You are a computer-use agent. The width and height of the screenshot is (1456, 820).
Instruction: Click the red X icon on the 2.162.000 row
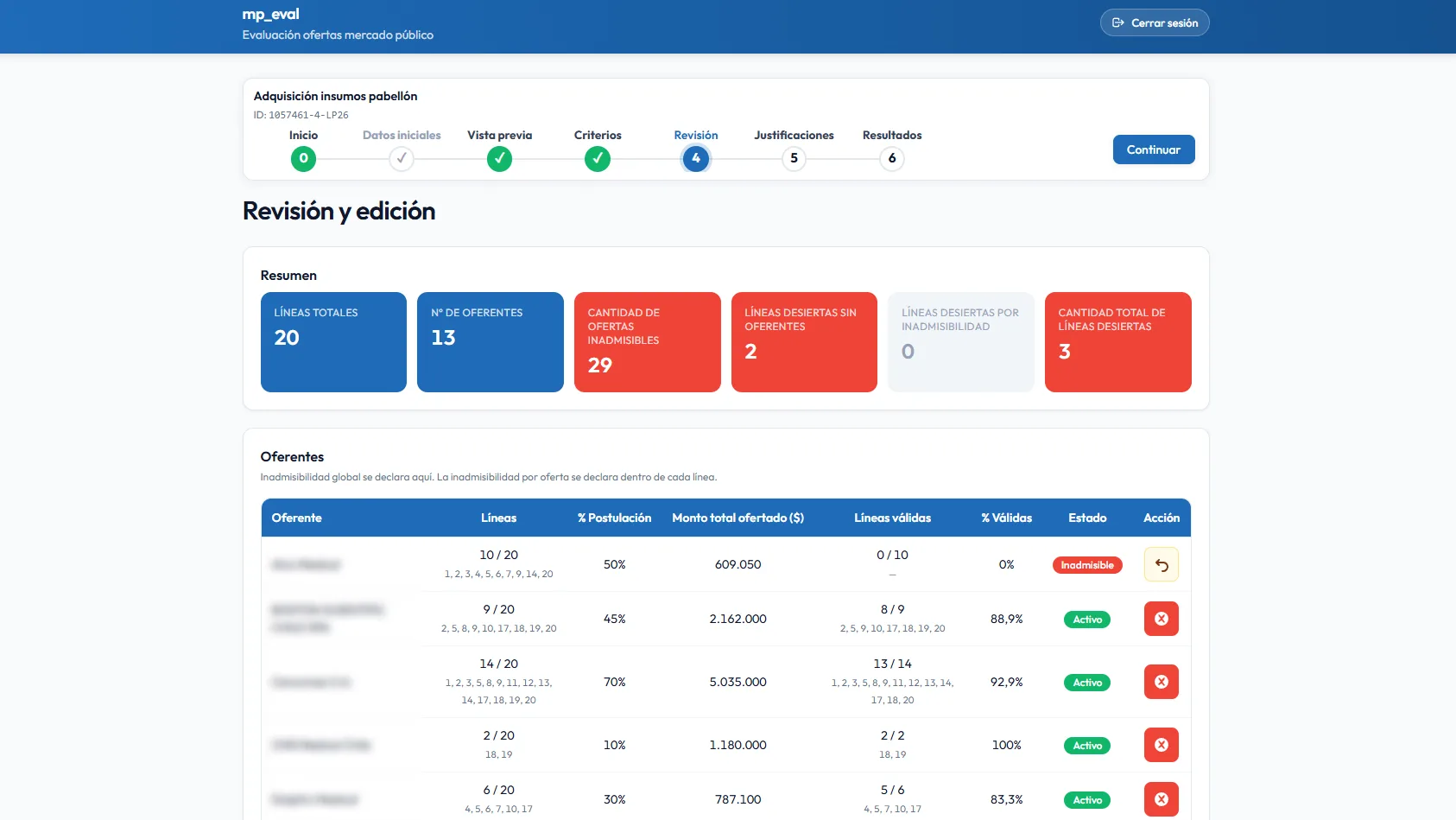[1161, 619]
